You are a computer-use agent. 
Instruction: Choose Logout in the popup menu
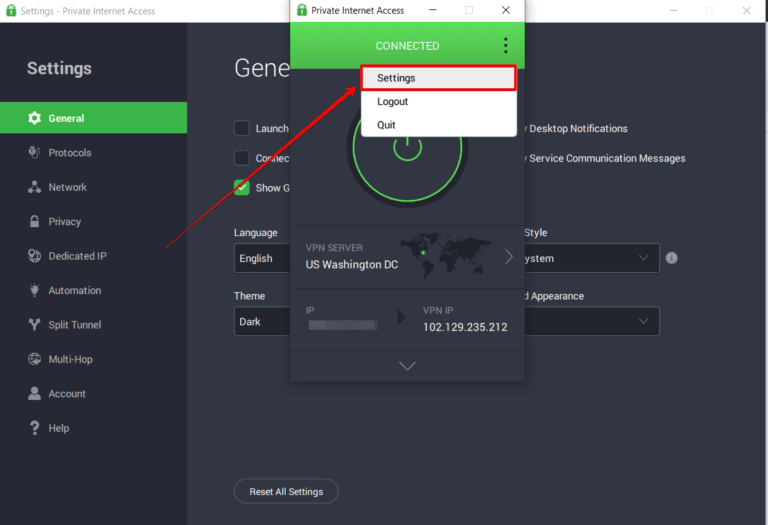pyautogui.click(x=392, y=102)
